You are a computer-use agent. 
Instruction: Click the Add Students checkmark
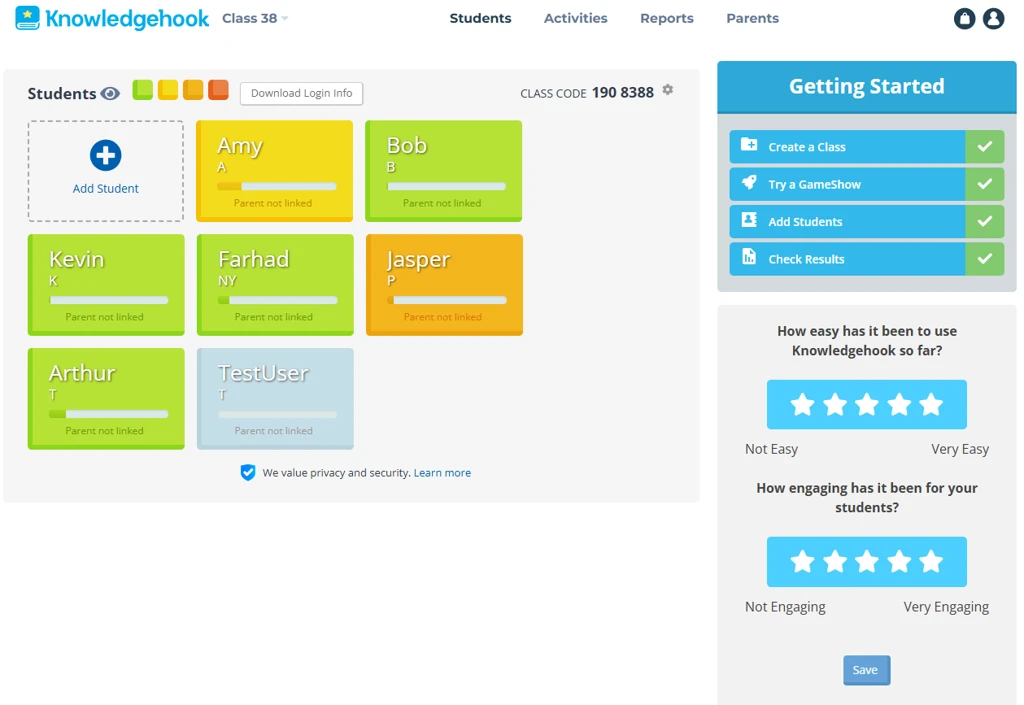985,222
